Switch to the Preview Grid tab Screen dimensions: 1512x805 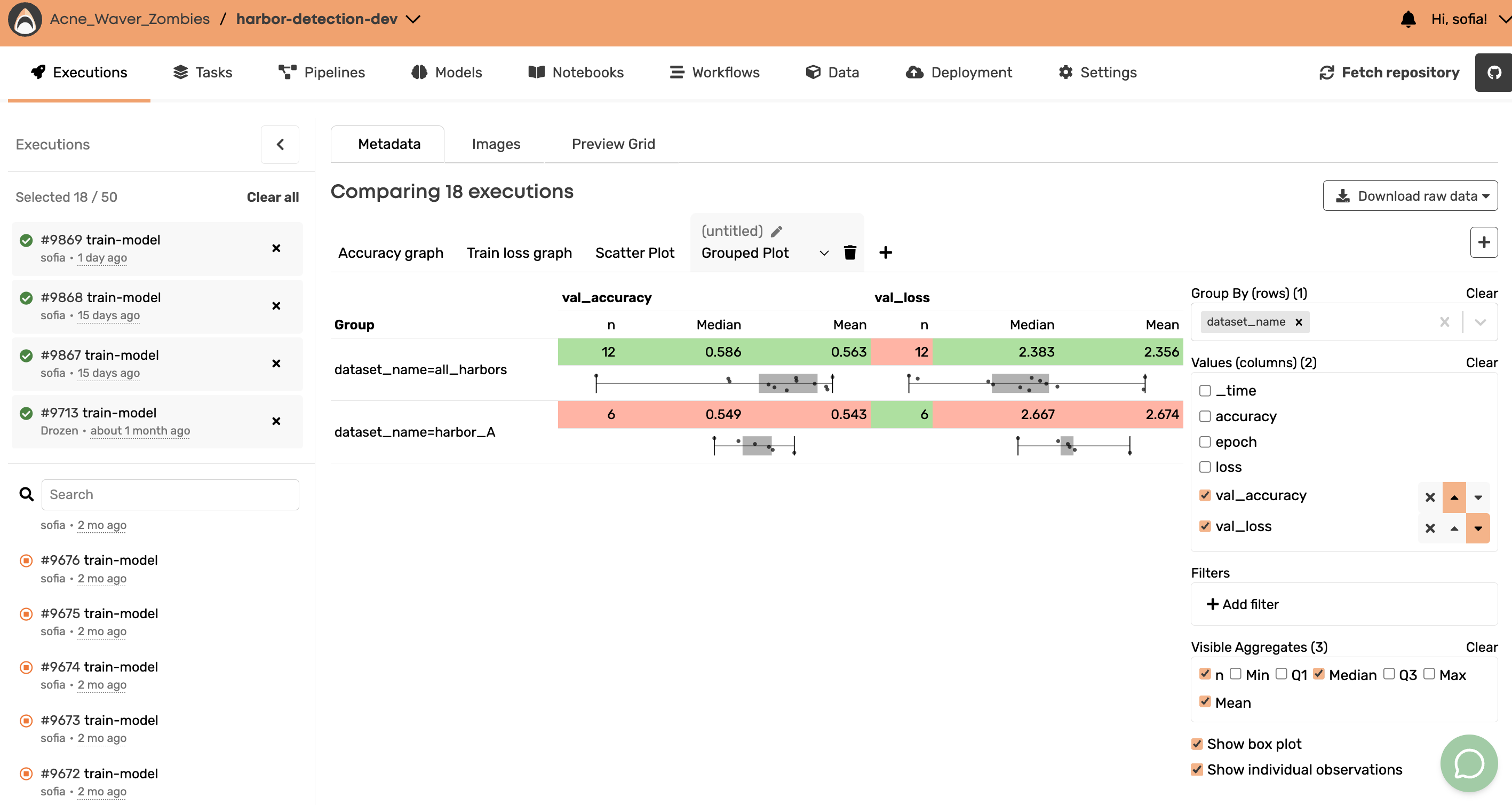tap(613, 144)
